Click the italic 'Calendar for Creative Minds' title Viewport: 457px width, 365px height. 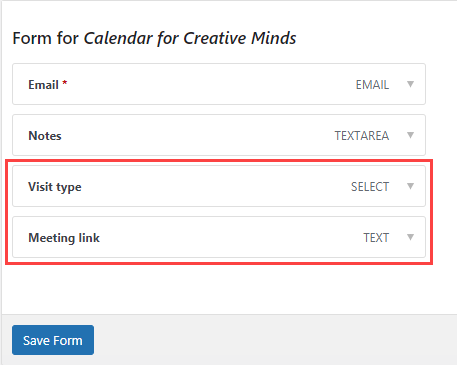pos(190,38)
